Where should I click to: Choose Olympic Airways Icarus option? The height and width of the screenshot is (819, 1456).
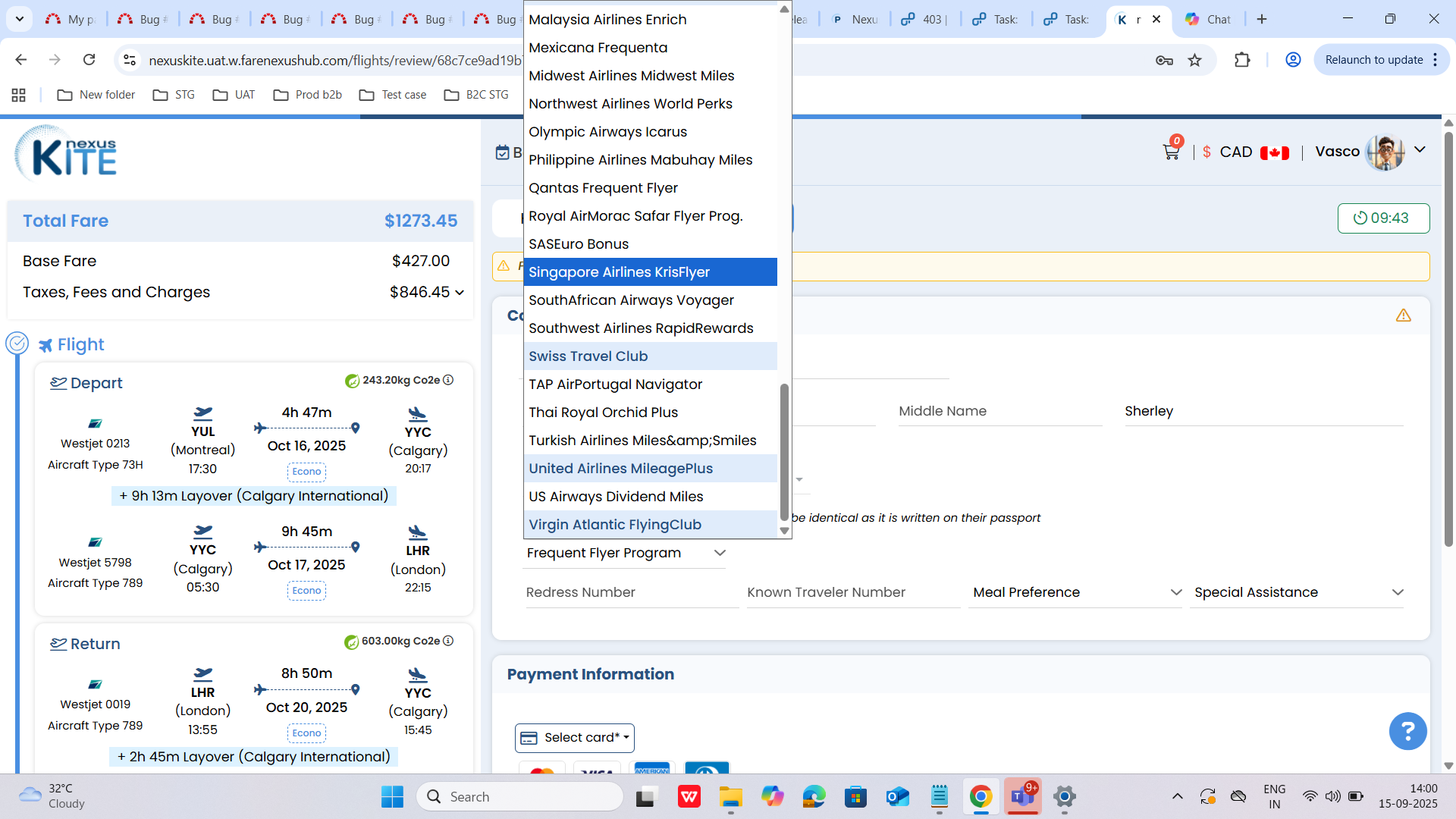click(x=650, y=132)
